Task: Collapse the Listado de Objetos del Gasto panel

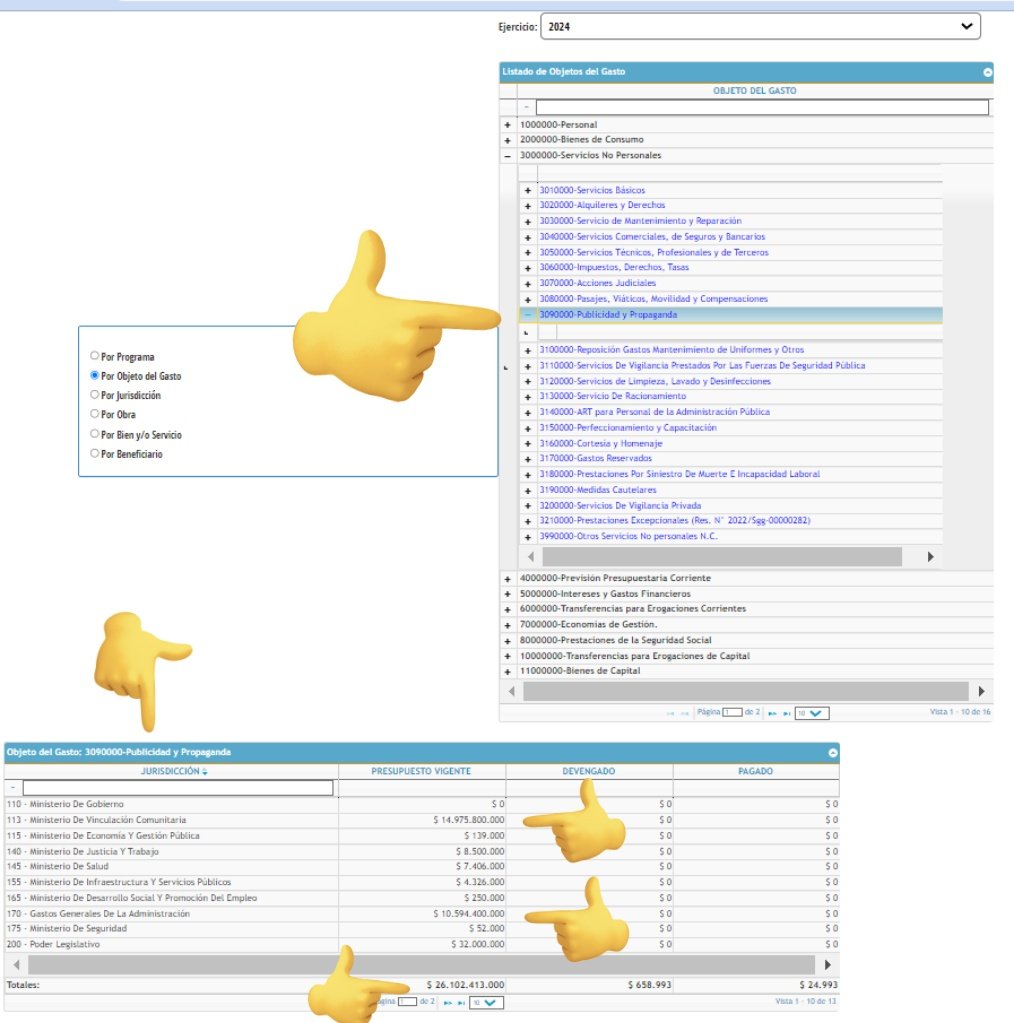Action: 987,72
